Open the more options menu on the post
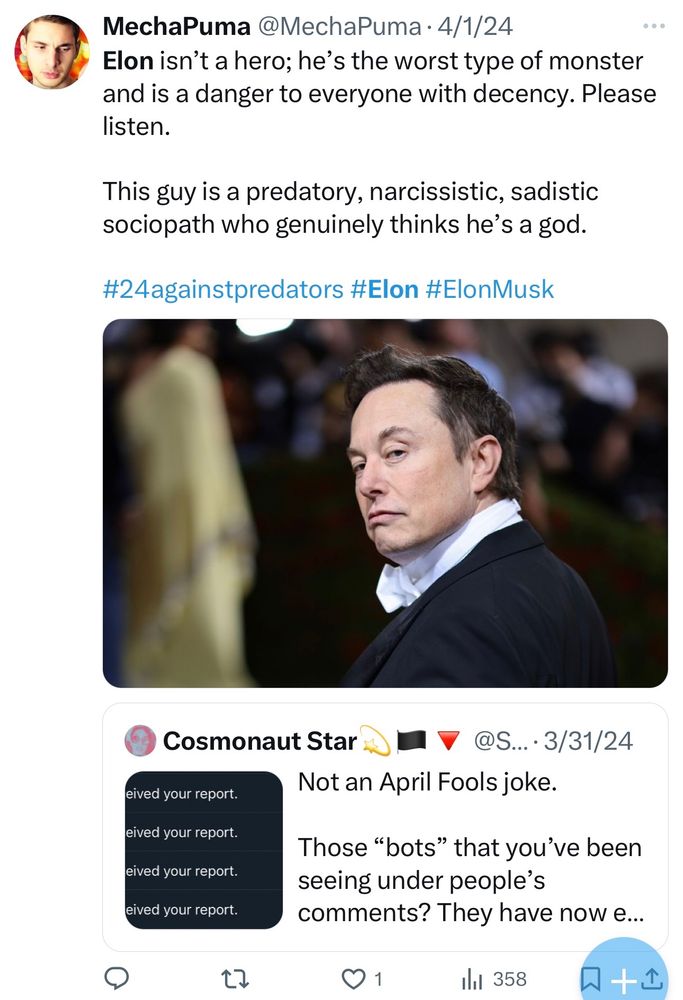The height and width of the screenshot is (1000, 683). (654, 26)
